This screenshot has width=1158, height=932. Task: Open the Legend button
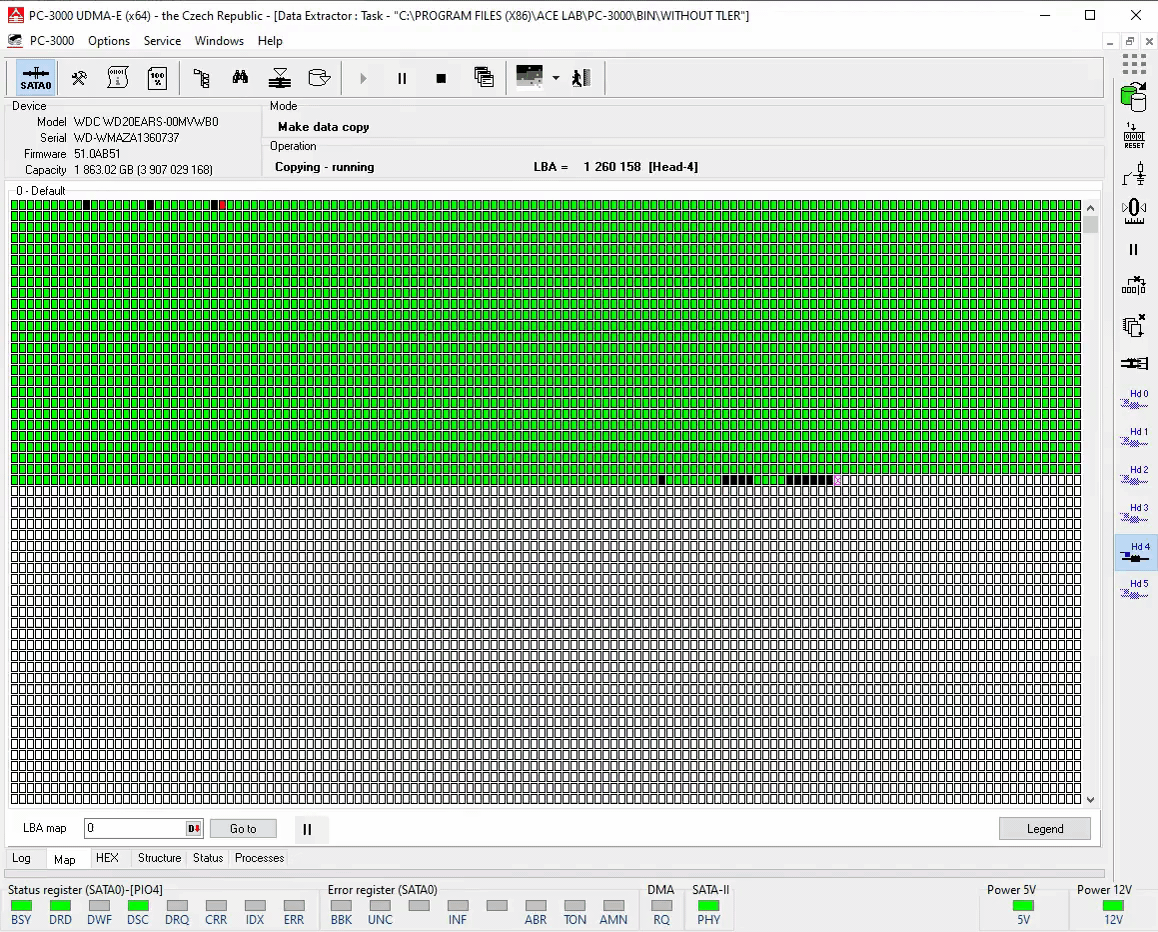click(1045, 829)
